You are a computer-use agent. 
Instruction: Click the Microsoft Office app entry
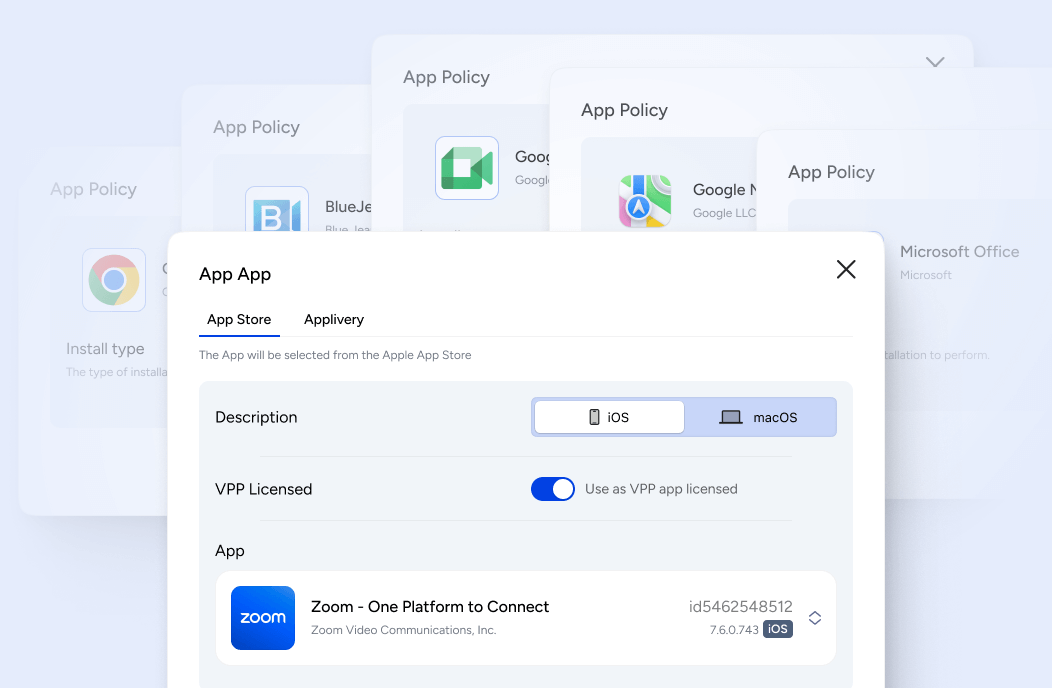coord(959,252)
